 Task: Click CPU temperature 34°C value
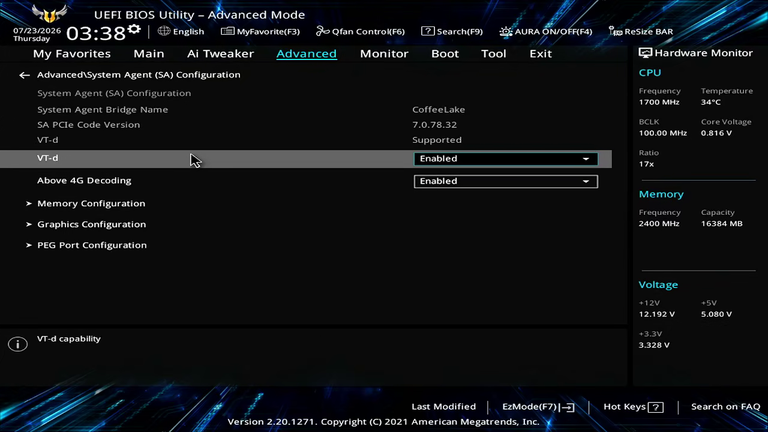pyautogui.click(x=711, y=102)
